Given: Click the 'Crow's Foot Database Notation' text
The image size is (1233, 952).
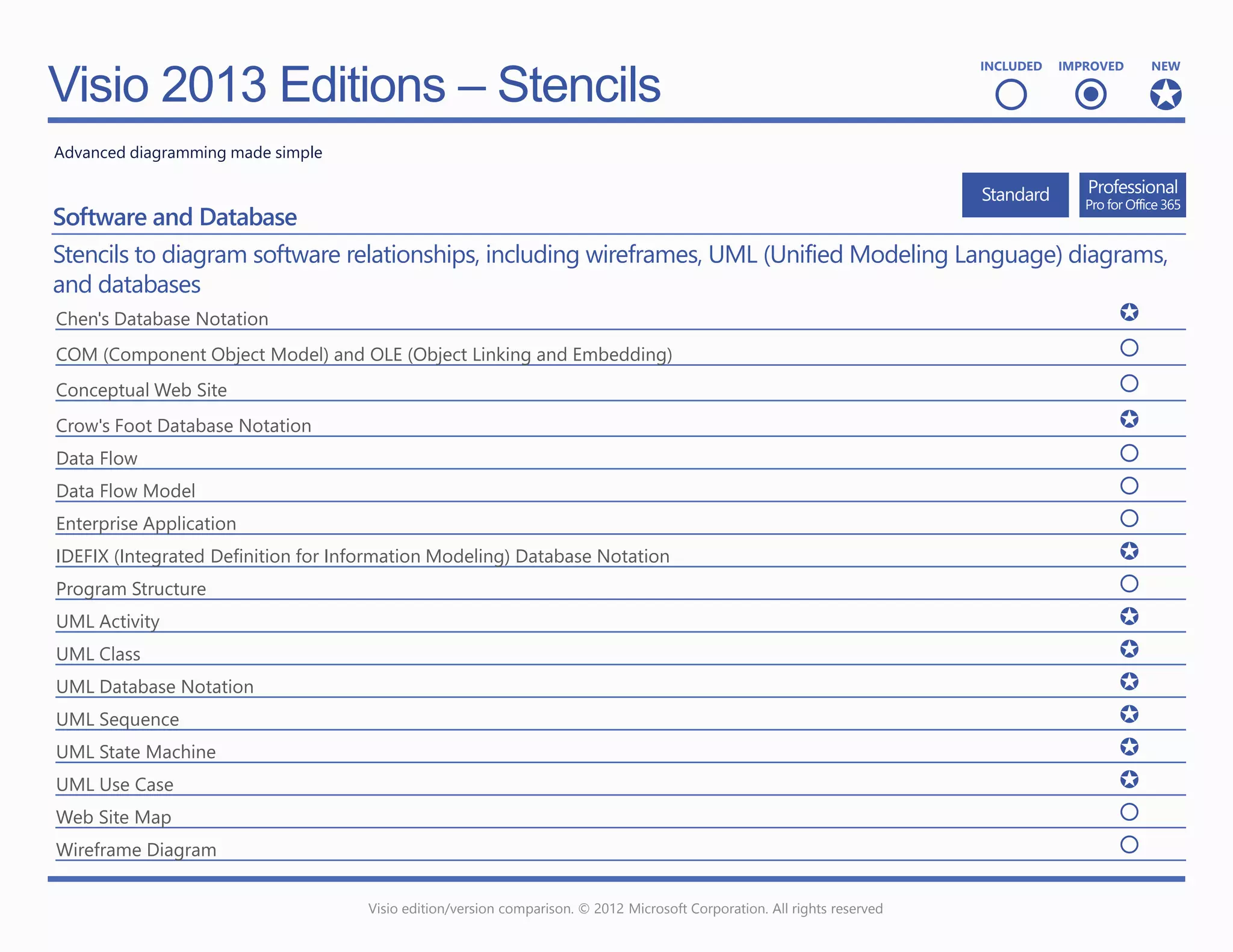Looking at the screenshot, I should click(x=184, y=425).
